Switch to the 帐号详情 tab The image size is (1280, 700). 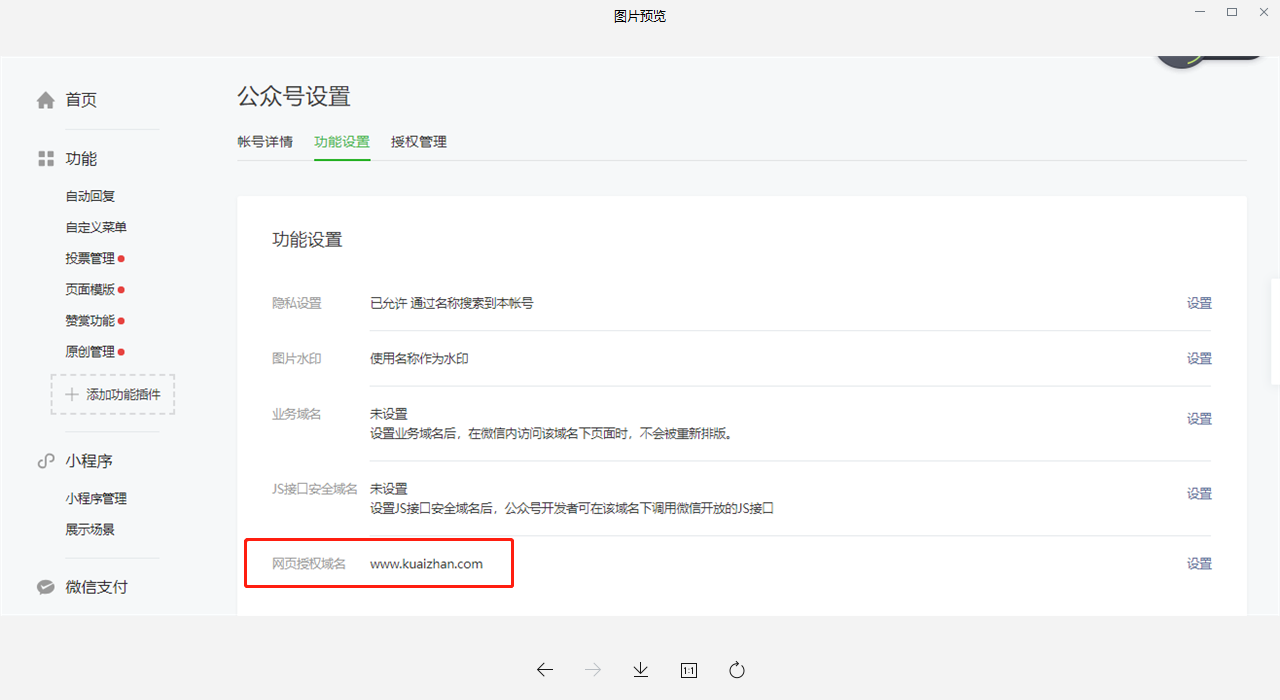(265, 142)
